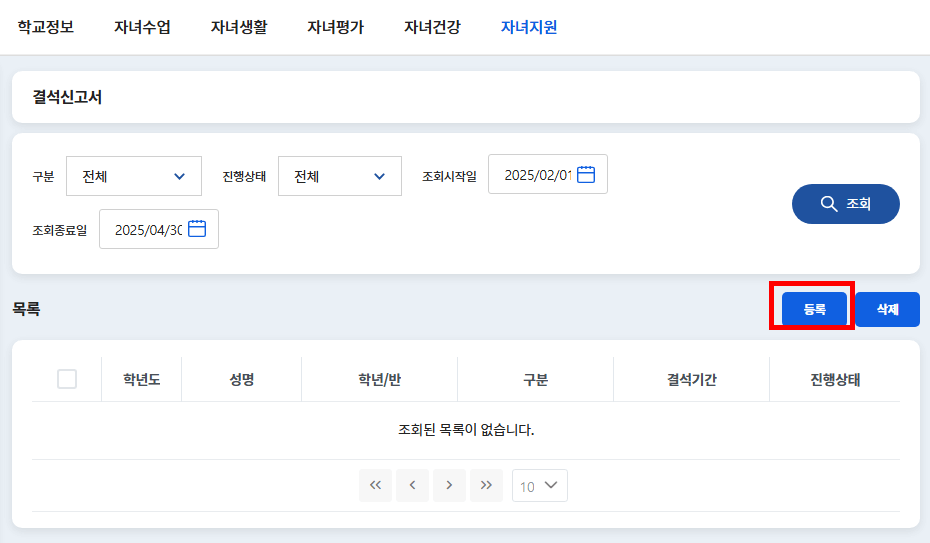Open the 자녀지원 menu
Image resolution: width=930 pixels, height=543 pixels.
529,27
